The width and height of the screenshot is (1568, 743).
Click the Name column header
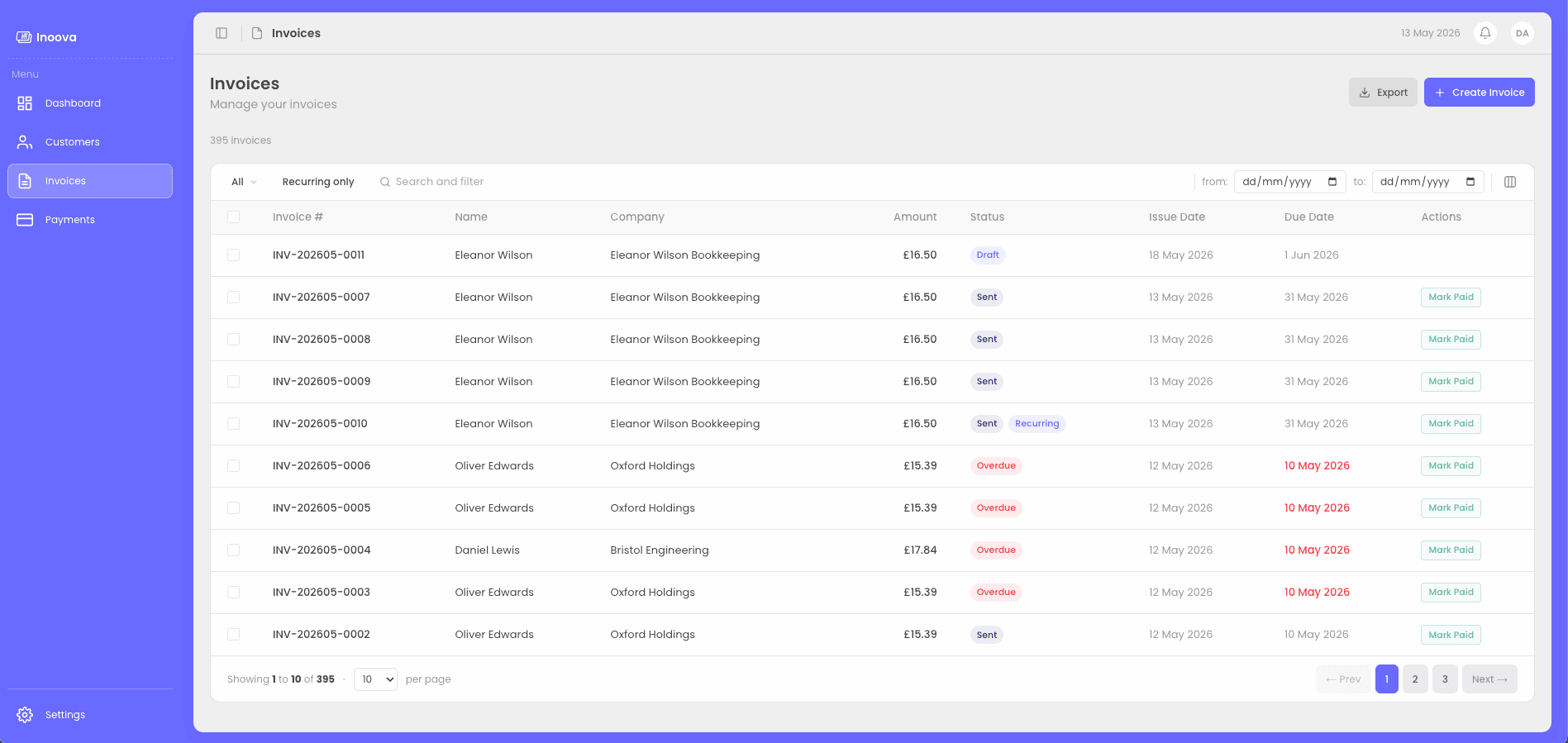coord(471,217)
